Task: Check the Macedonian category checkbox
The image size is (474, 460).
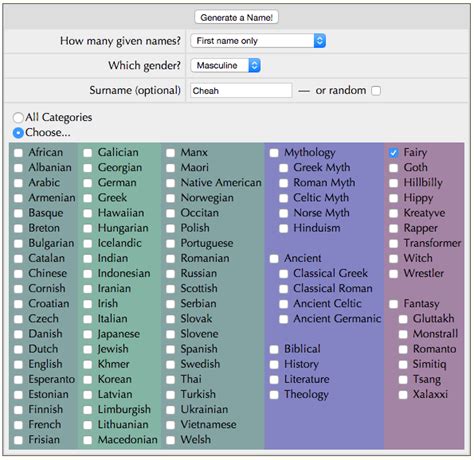Action: click(88, 440)
